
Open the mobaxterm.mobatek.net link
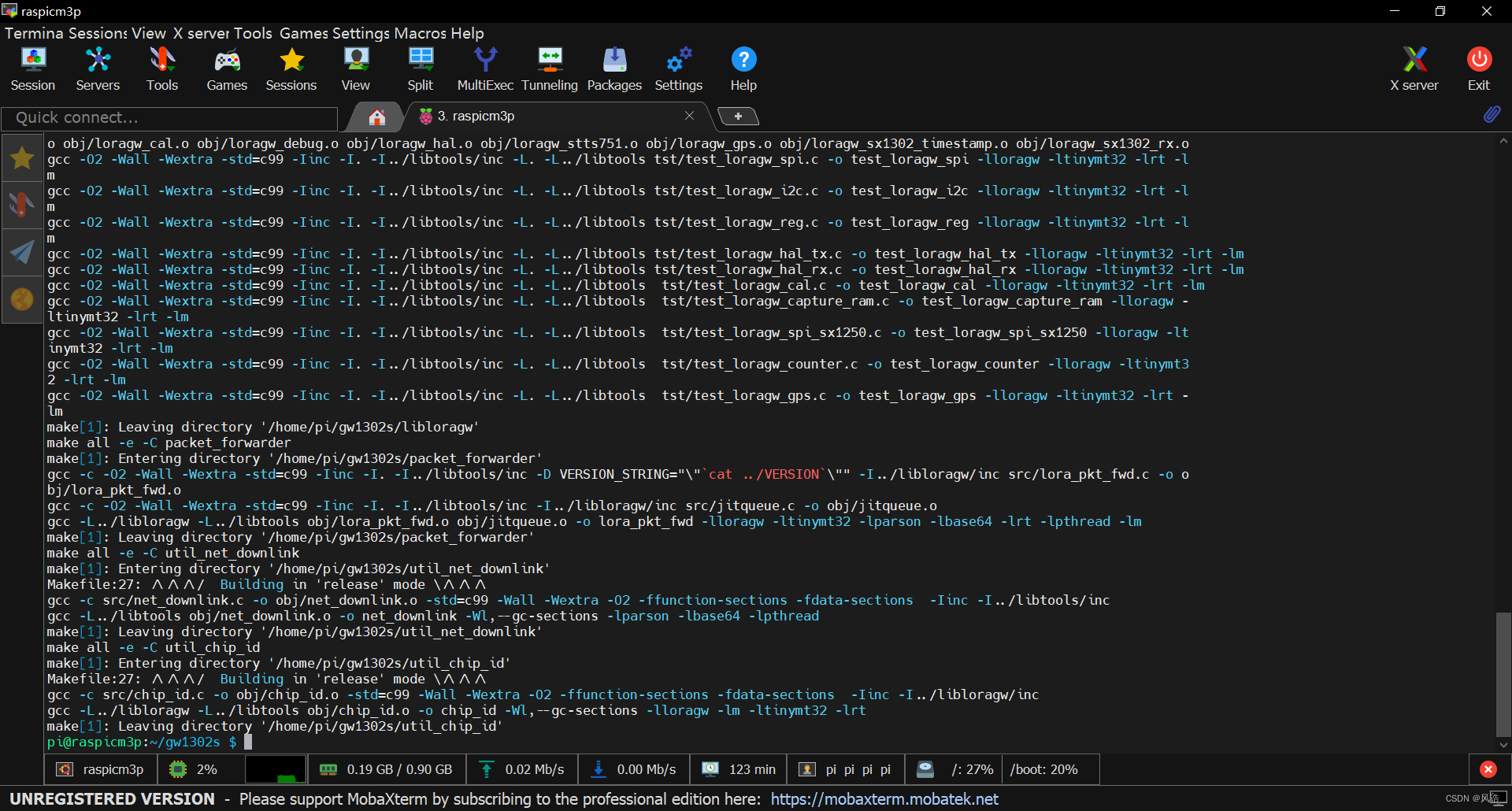pyautogui.click(x=884, y=799)
